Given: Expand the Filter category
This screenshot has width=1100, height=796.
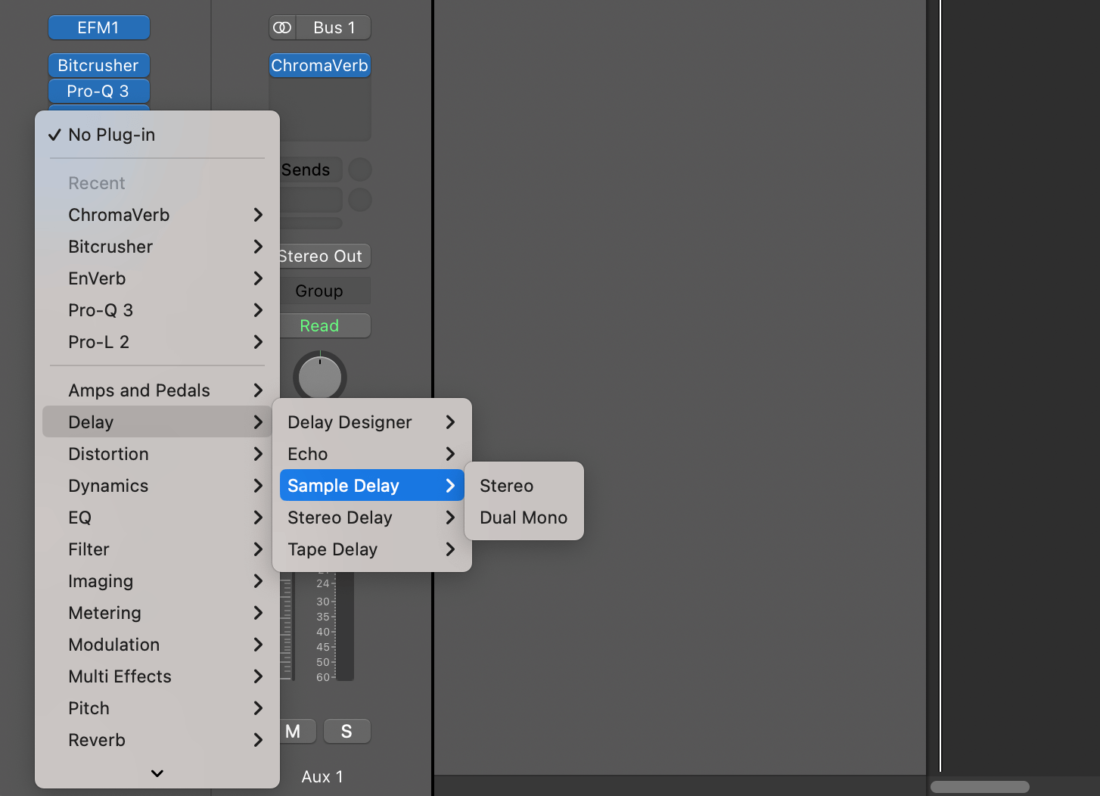Looking at the screenshot, I should click(157, 549).
